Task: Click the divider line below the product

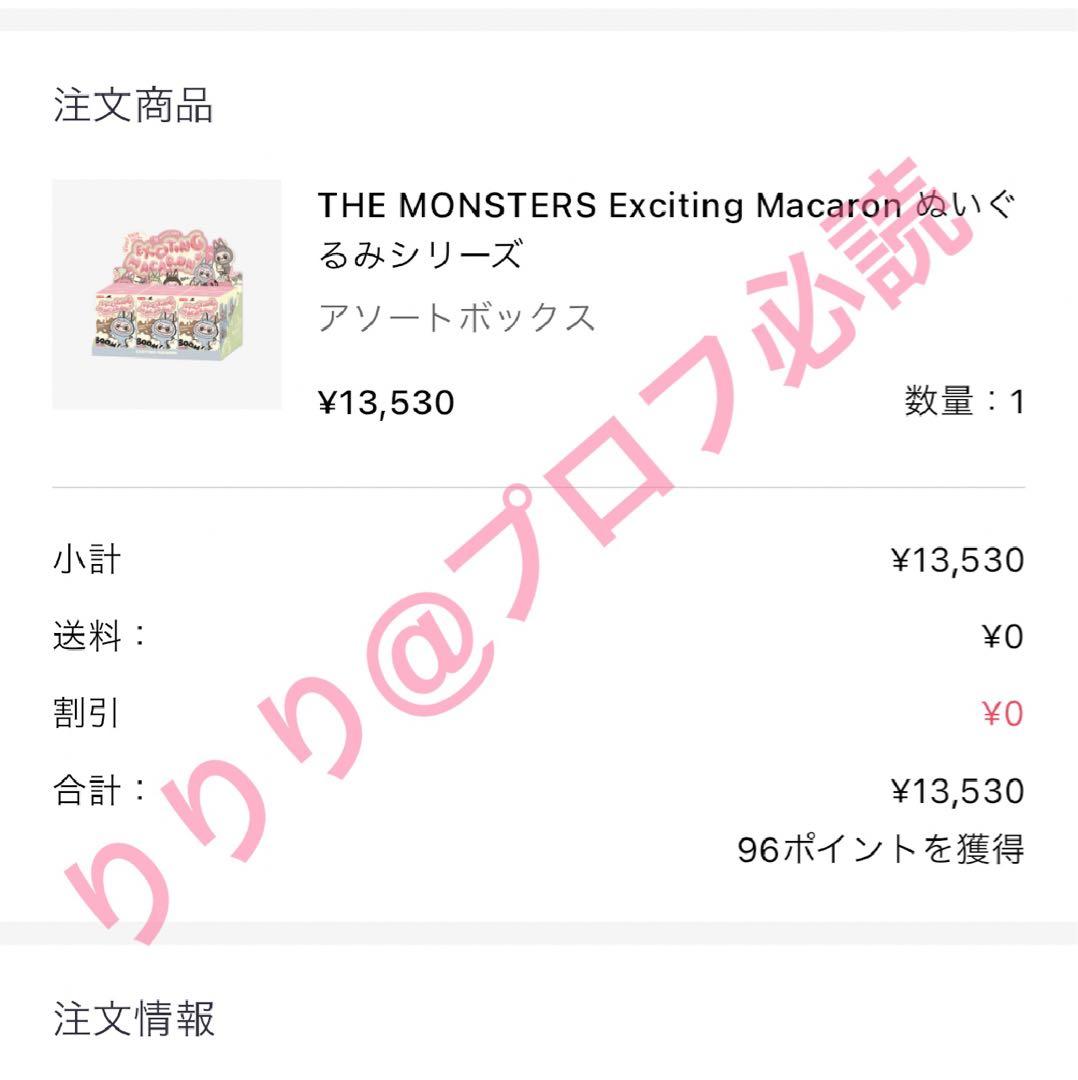Action: click(539, 488)
